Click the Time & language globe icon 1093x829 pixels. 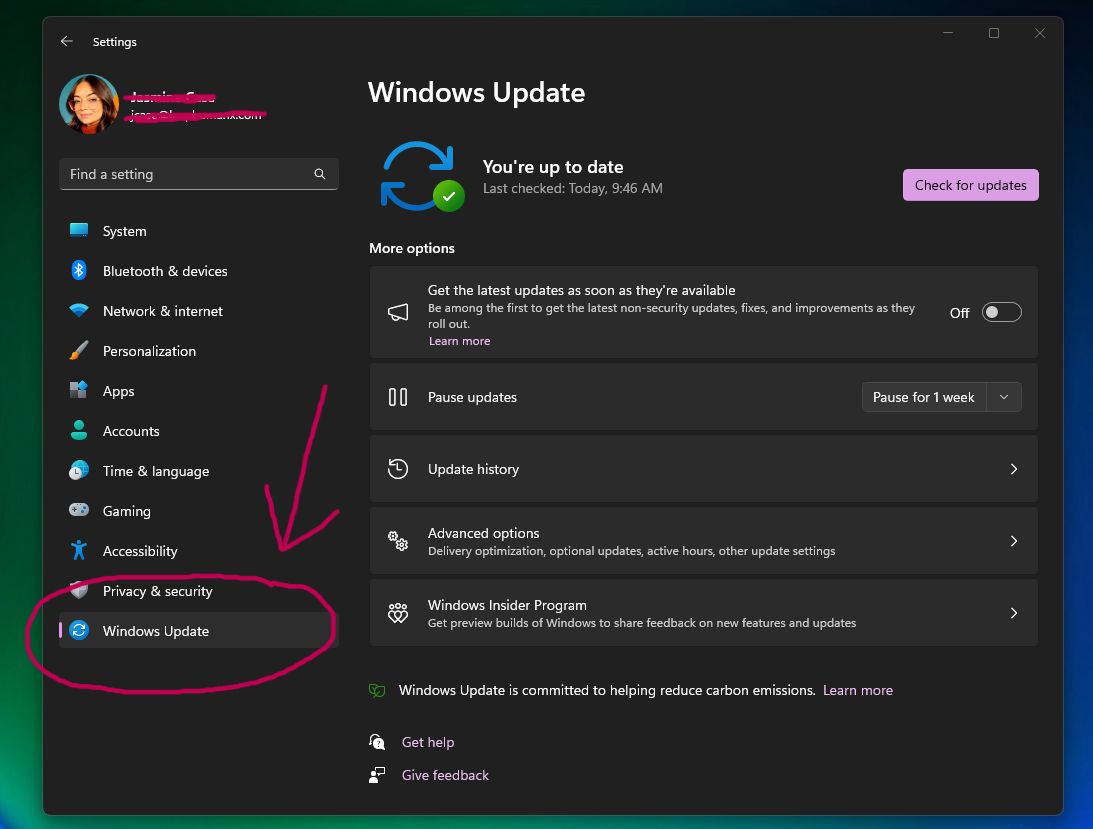(x=79, y=471)
